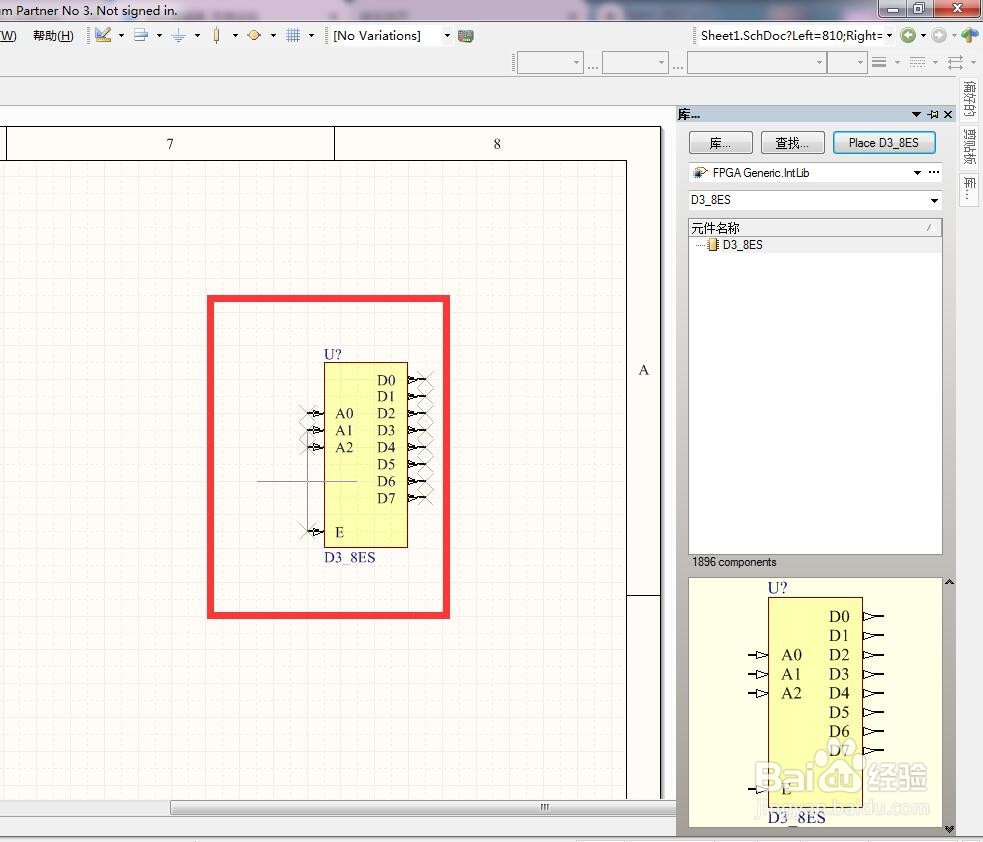Screen dimensions: 983x842
Task: Click the component symbol preview
Action: pos(815,702)
